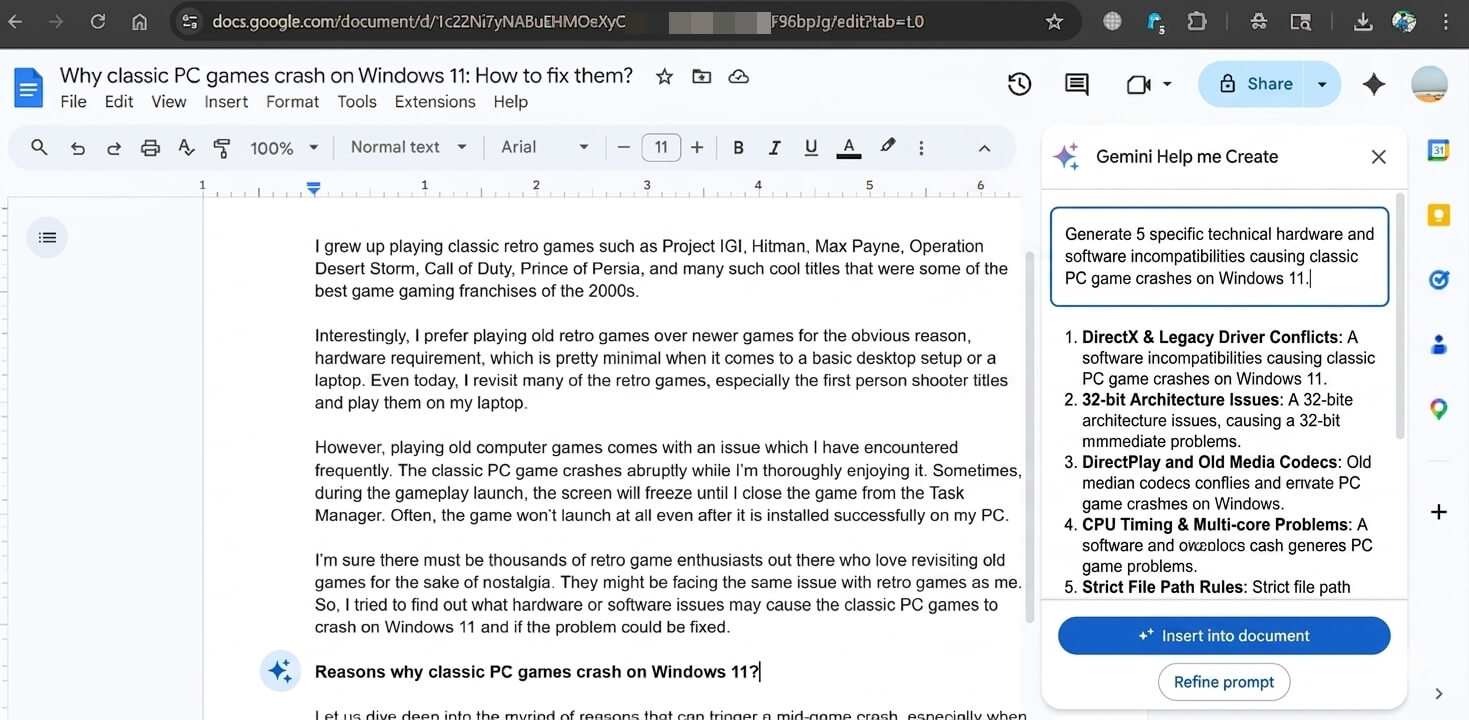1469x720 pixels.
Task: Open the Arial font dropdown
Action: point(543,146)
